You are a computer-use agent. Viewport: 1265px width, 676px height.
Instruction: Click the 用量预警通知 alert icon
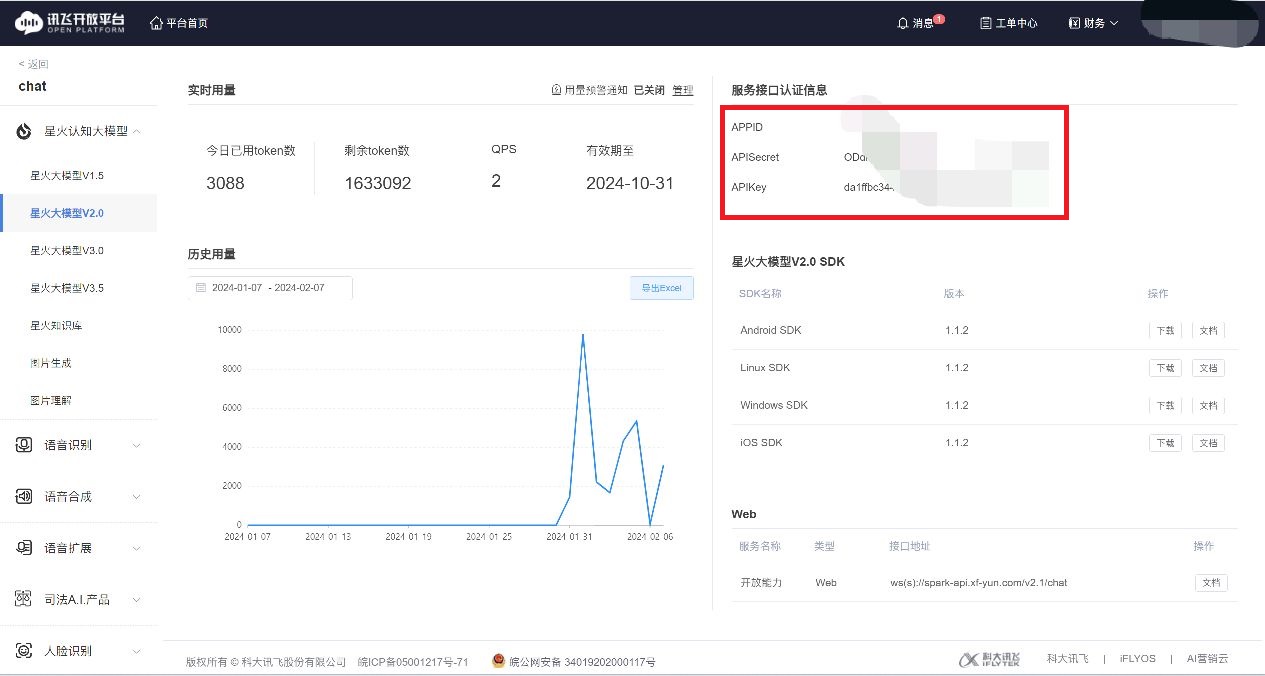click(x=556, y=90)
